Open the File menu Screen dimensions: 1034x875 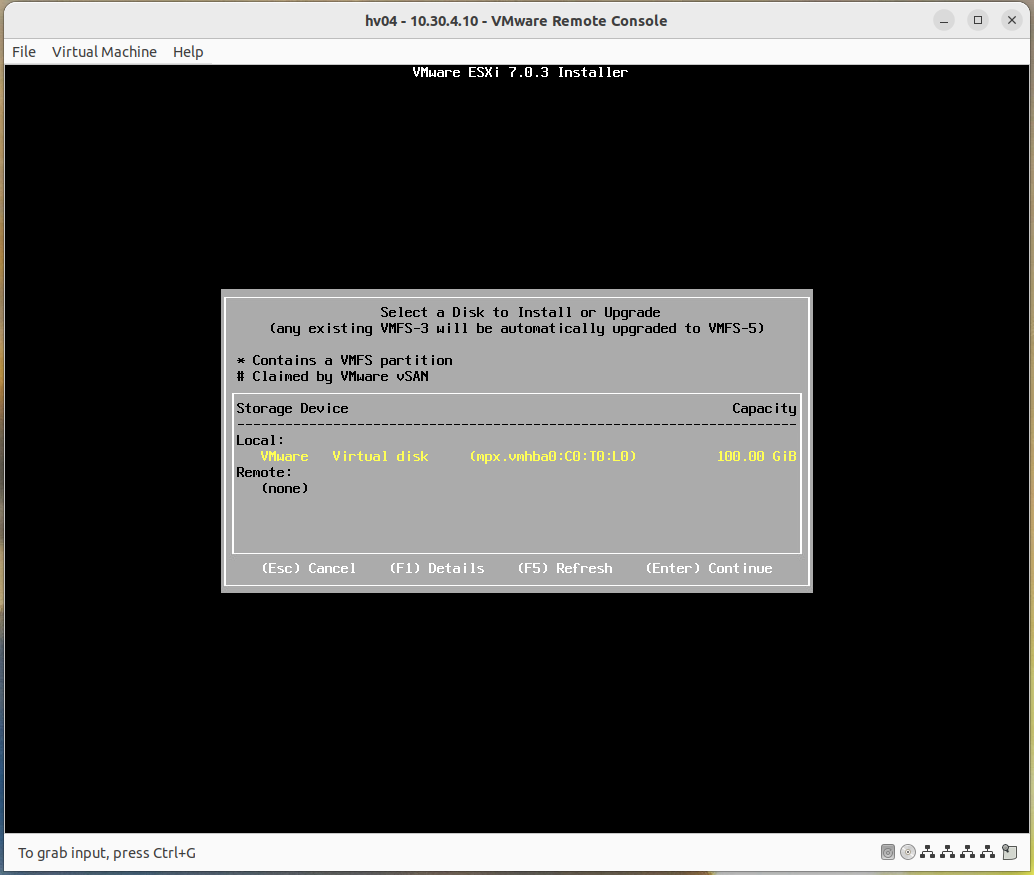click(x=23, y=52)
